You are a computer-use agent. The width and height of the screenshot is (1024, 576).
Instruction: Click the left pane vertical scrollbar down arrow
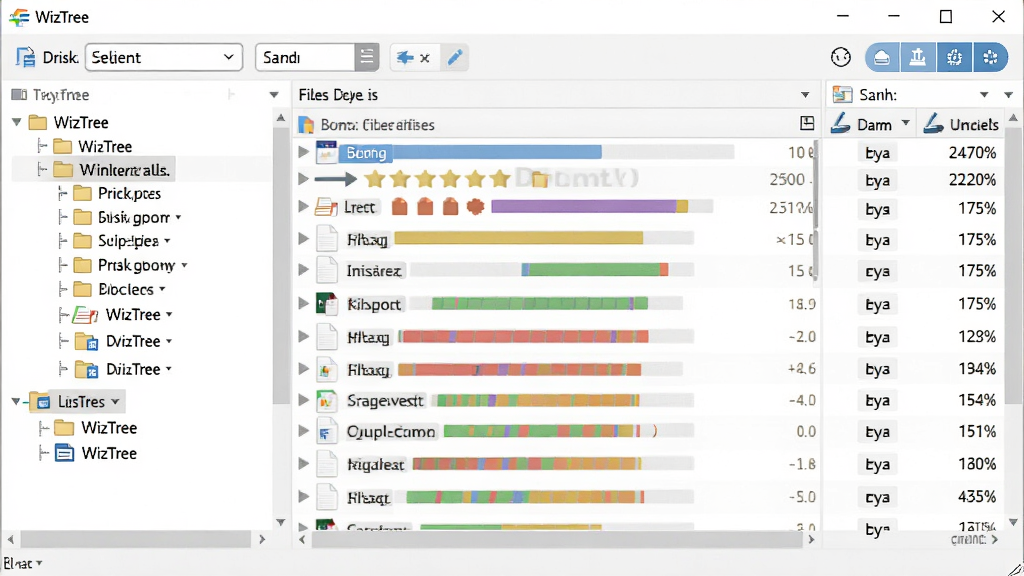[x=280, y=522]
